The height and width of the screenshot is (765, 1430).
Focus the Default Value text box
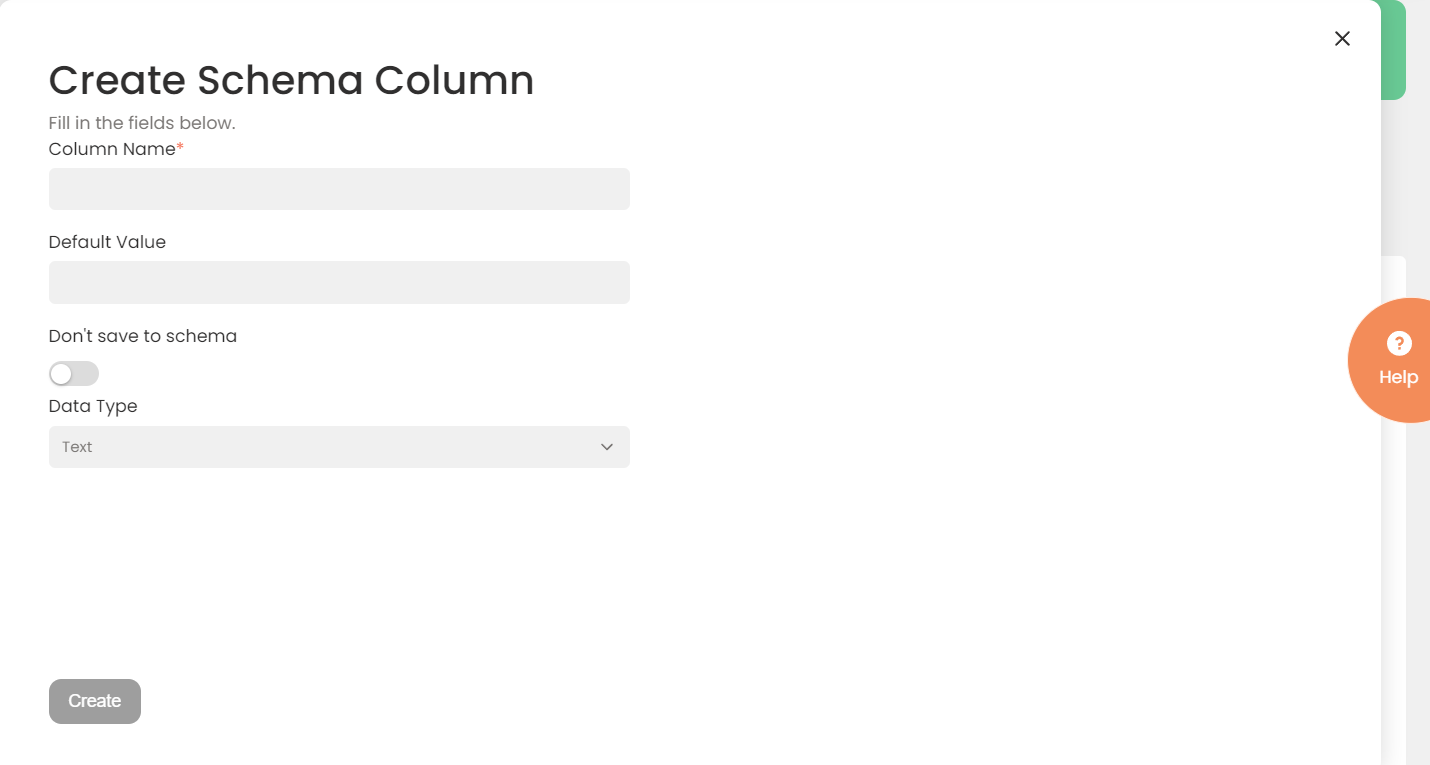point(339,282)
